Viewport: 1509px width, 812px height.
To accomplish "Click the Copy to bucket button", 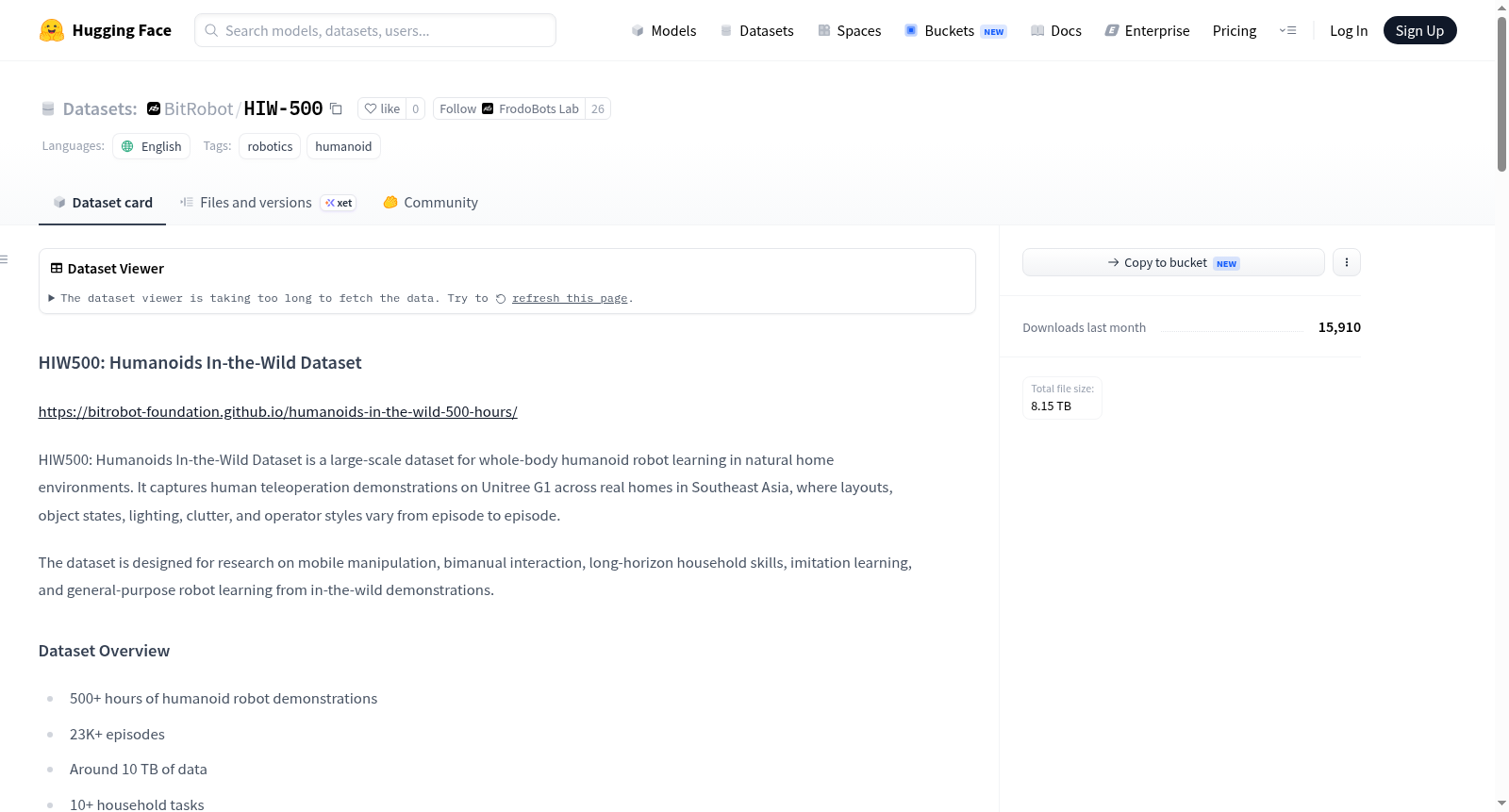I will [x=1173, y=262].
